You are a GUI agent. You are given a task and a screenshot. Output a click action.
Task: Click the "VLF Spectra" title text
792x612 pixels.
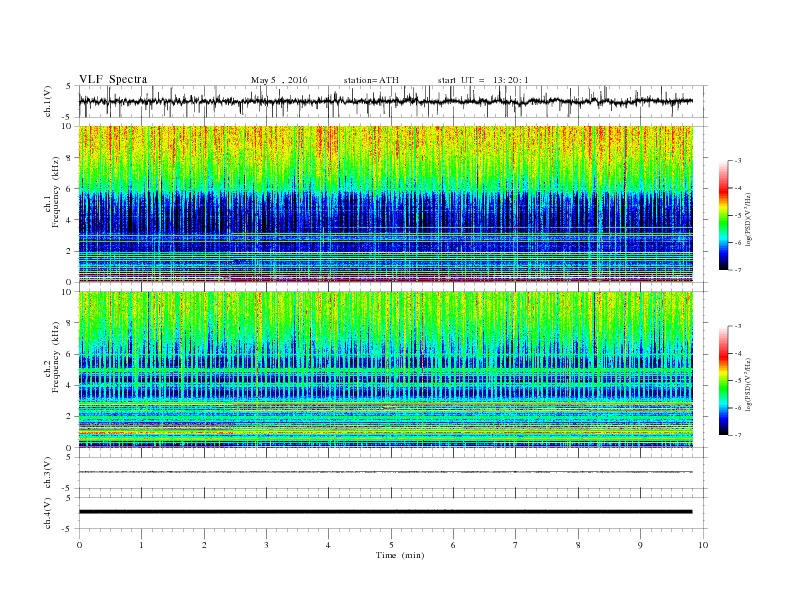[113, 79]
